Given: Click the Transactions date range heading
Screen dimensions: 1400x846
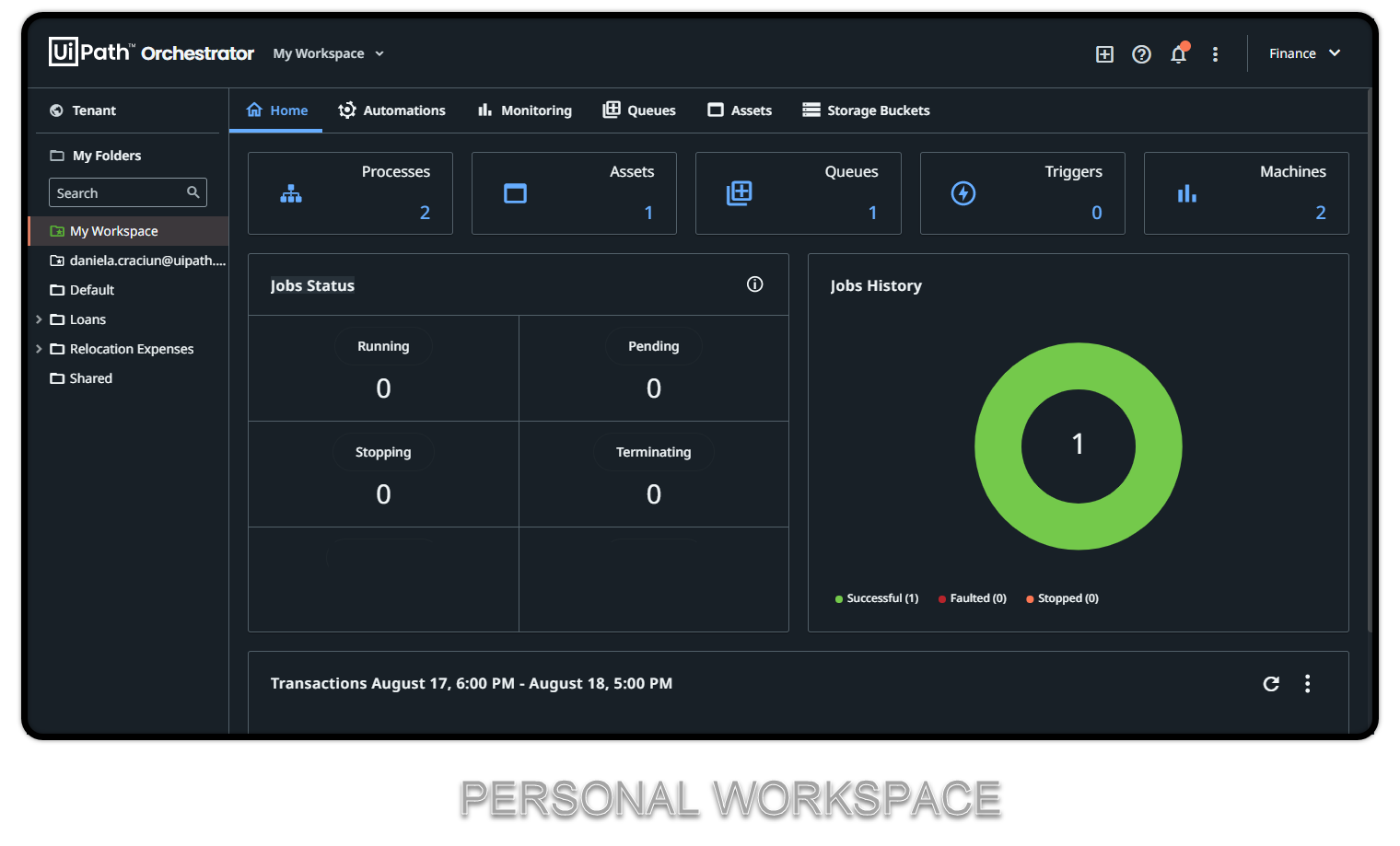Looking at the screenshot, I should (x=472, y=684).
